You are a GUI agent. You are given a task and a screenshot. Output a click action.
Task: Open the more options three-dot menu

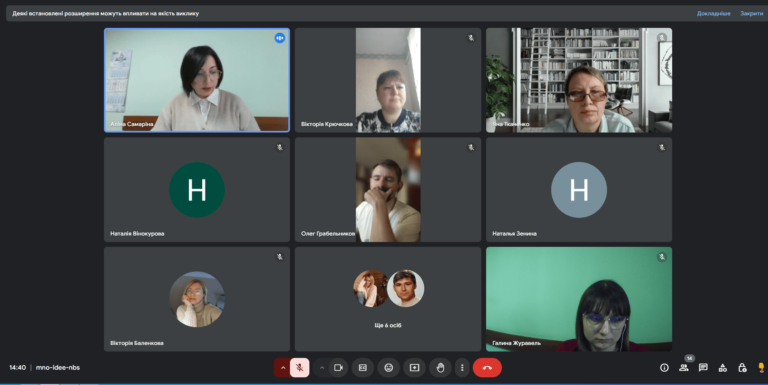(x=462, y=368)
